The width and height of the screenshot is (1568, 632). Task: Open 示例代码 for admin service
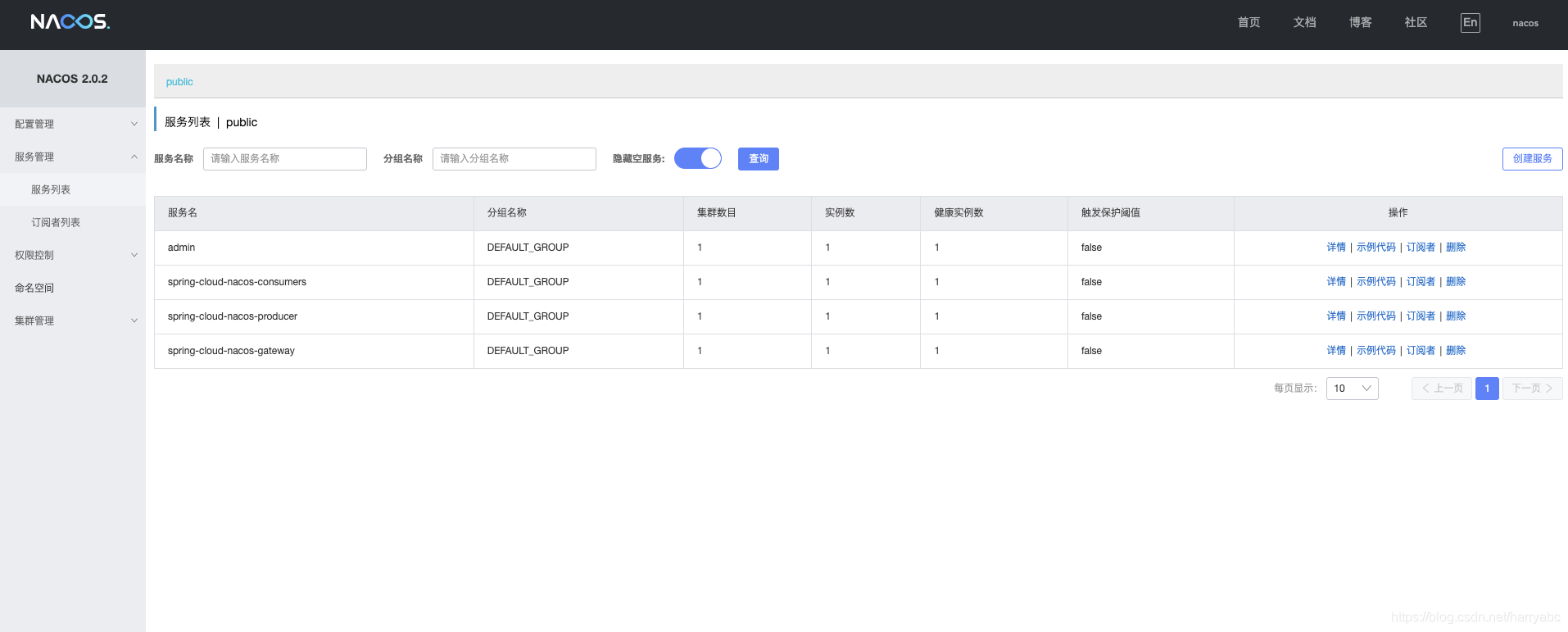(x=1376, y=248)
